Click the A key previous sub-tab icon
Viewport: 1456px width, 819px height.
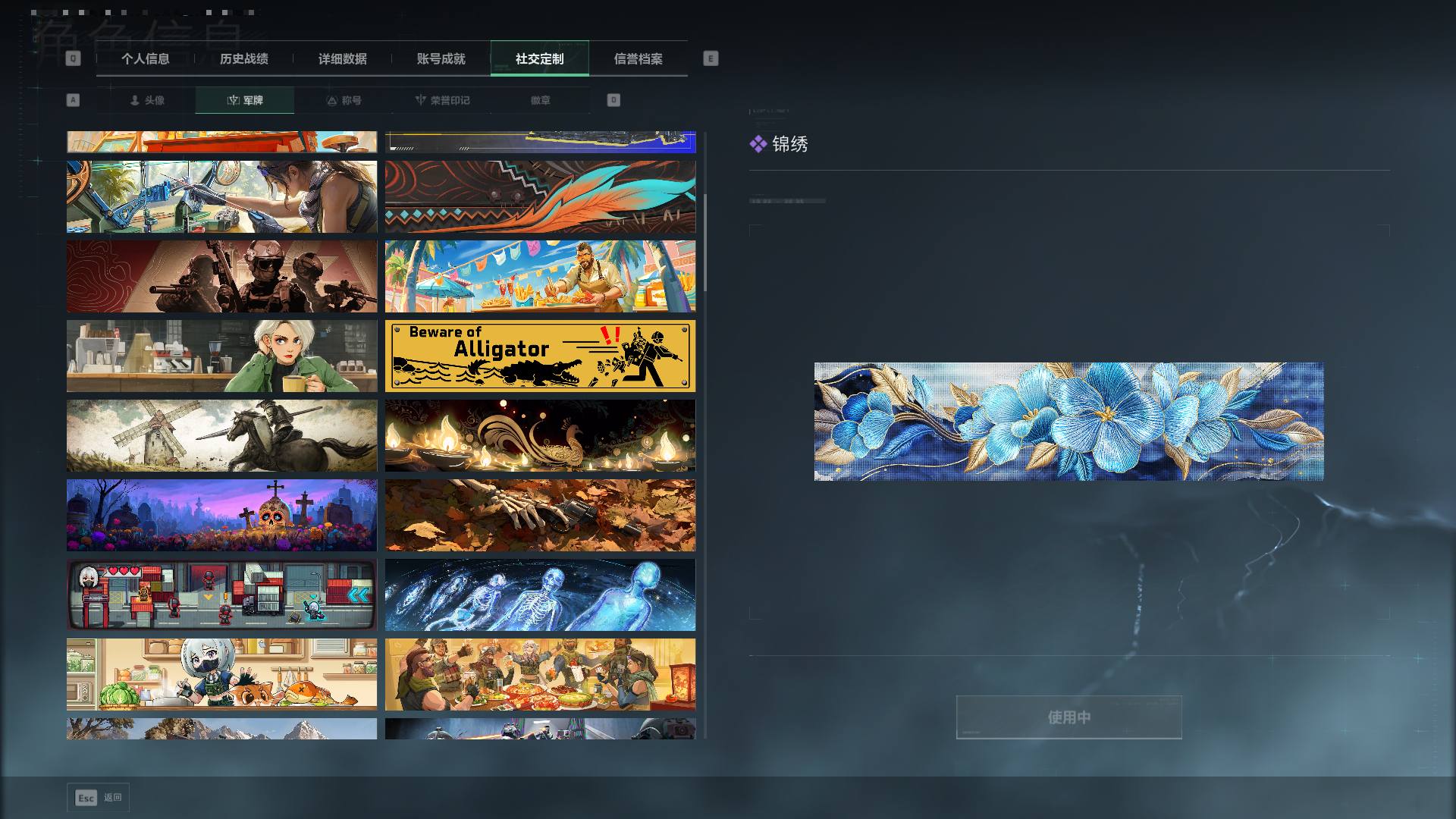(x=73, y=100)
